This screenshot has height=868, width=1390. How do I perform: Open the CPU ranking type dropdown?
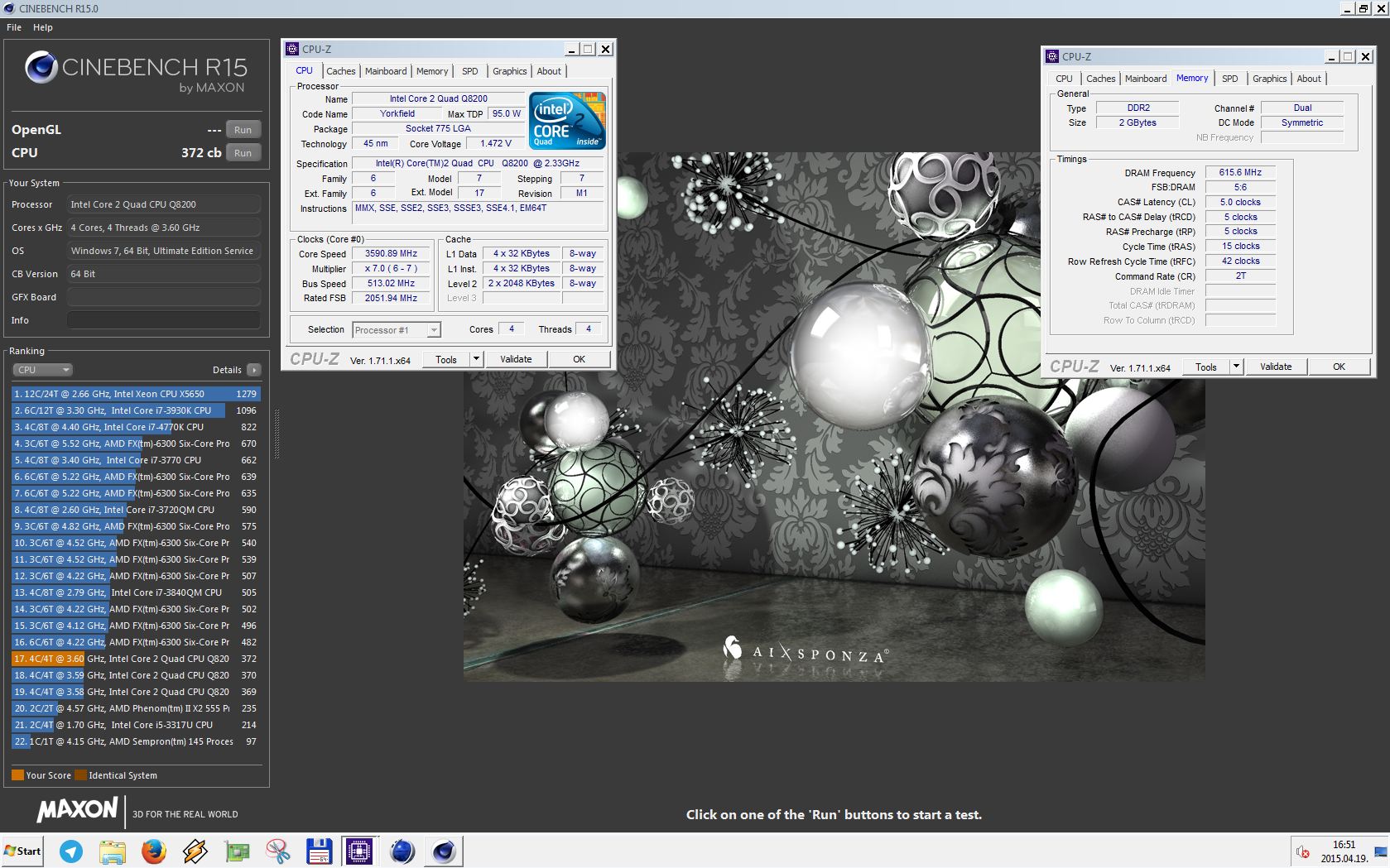42,370
